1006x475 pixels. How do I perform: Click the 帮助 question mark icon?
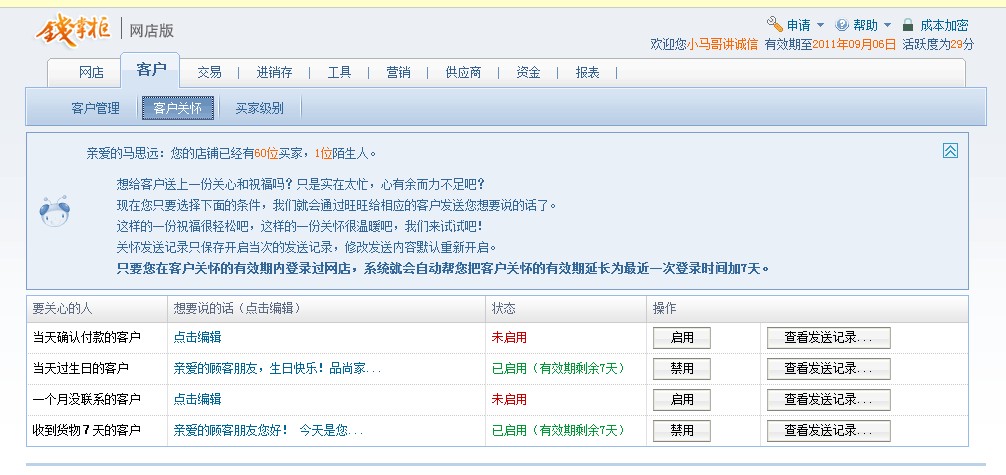coord(842,25)
